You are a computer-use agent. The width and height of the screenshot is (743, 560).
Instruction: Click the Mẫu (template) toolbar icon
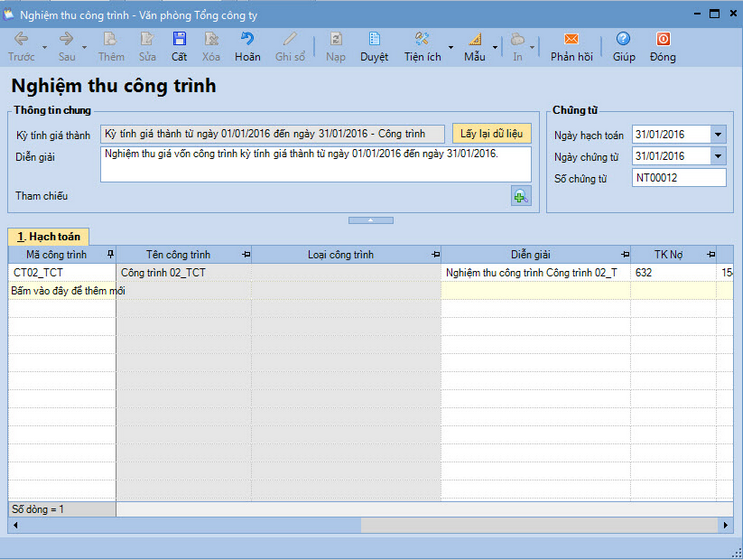pos(475,39)
